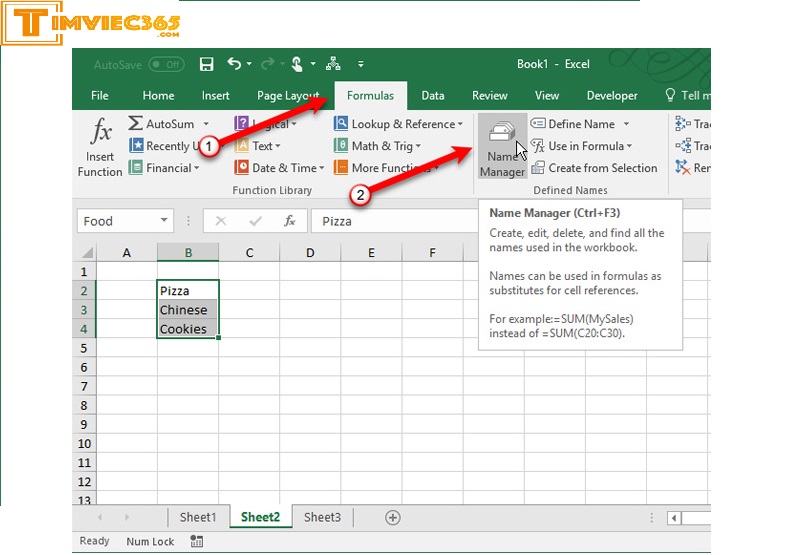Click the previous sheet navigation arrow
The image size is (801, 555).
[100, 517]
